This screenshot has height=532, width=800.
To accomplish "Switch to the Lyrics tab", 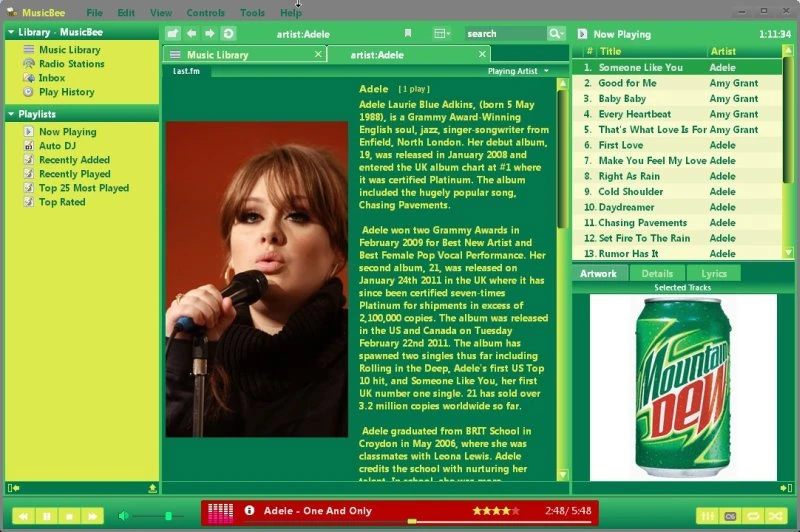I will 713,273.
